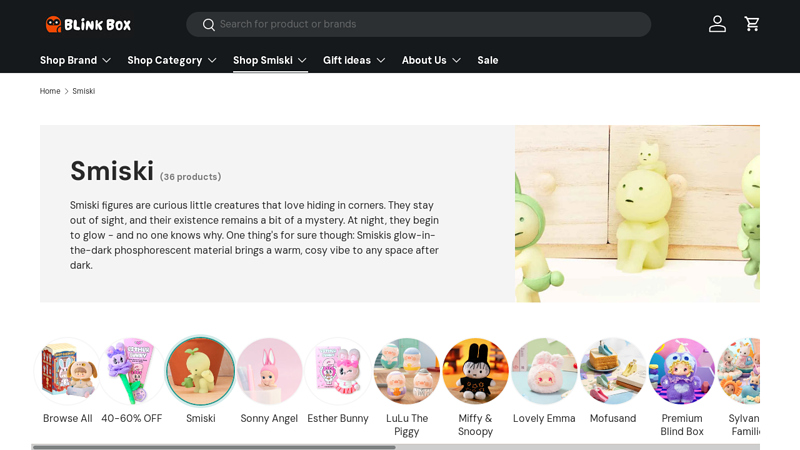Select the Sonny Angel category icon
The image size is (800, 450).
pos(269,371)
